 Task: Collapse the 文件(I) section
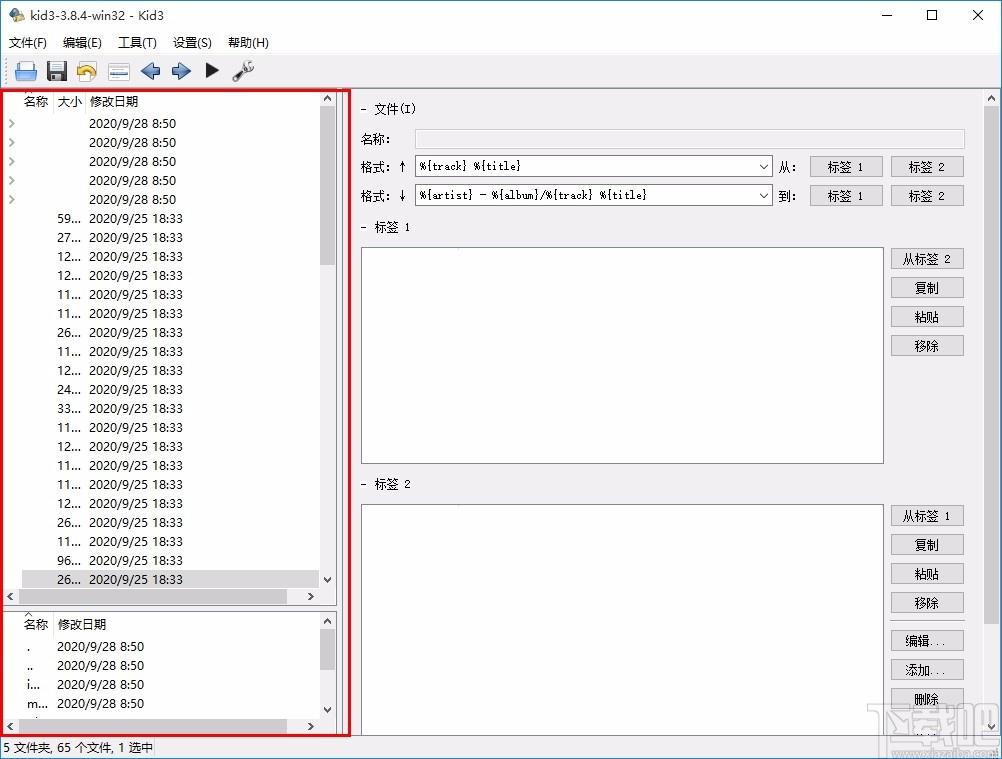point(364,109)
